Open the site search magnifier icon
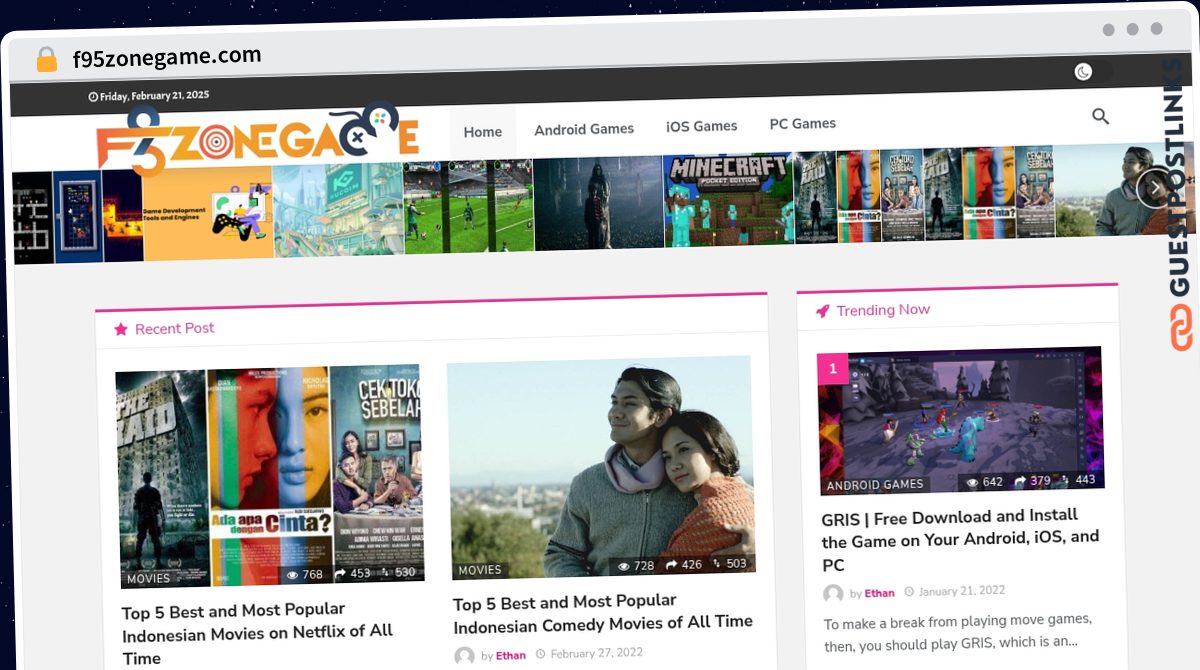This screenshot has height=670, width=1200. (x=1100, y=116)
